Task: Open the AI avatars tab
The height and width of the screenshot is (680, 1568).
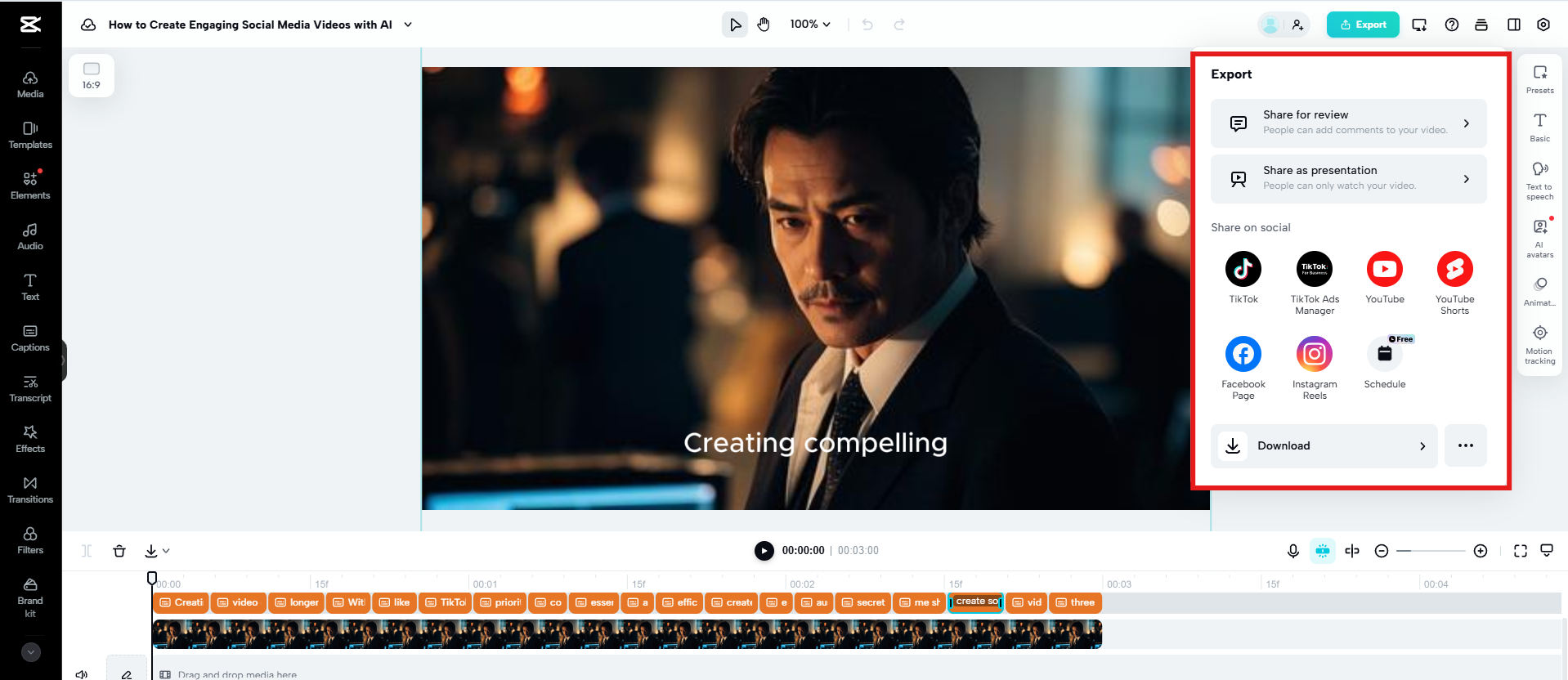Action: (x=1540, y=238)
